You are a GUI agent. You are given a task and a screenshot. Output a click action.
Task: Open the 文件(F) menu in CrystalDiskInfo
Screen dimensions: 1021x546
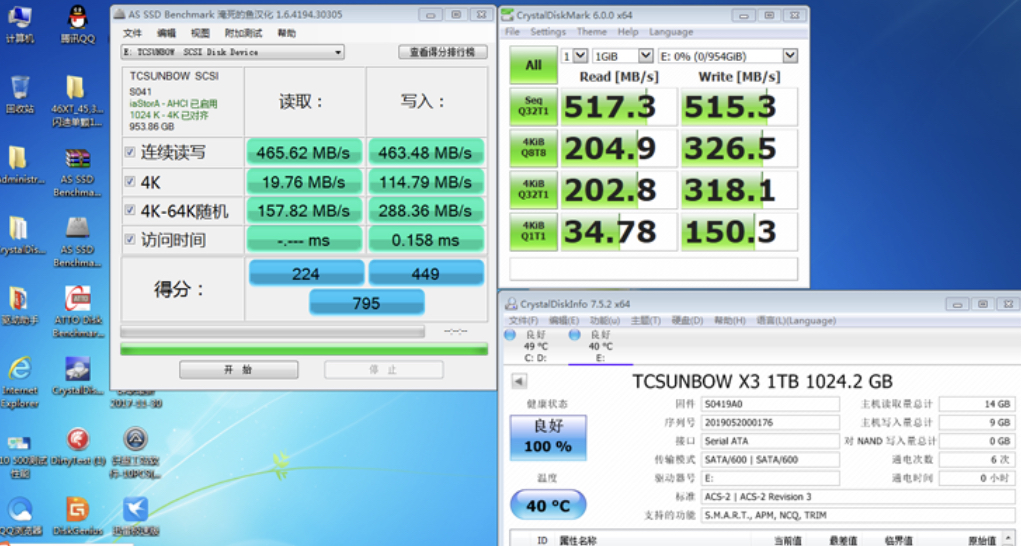pyautogui.click(x=524, y=320)
